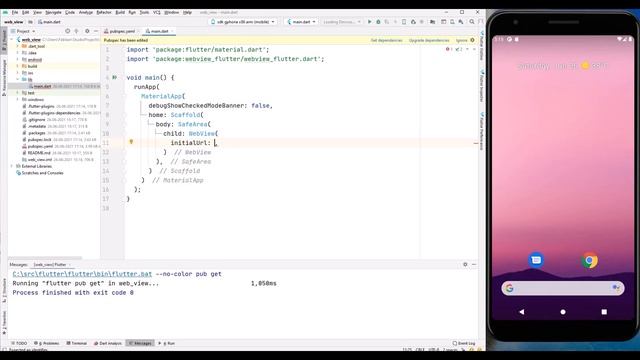Open the Project panel settings gear
The image size is (640, 360).
coord(87,31)
